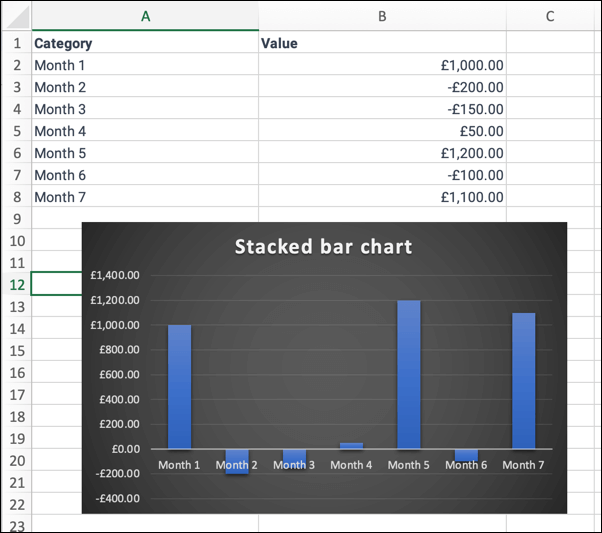602x533 pixels.
Task: Select column C header
Action: (550, 16)
